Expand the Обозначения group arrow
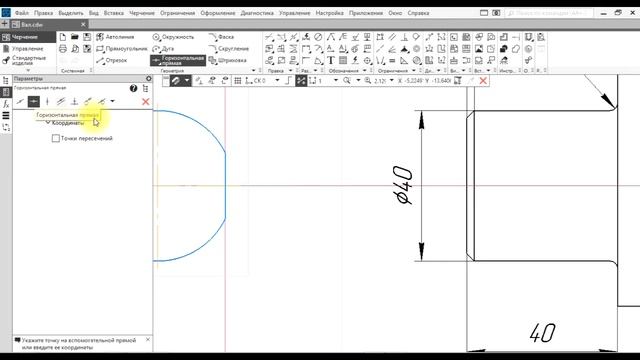 point(364,71)
